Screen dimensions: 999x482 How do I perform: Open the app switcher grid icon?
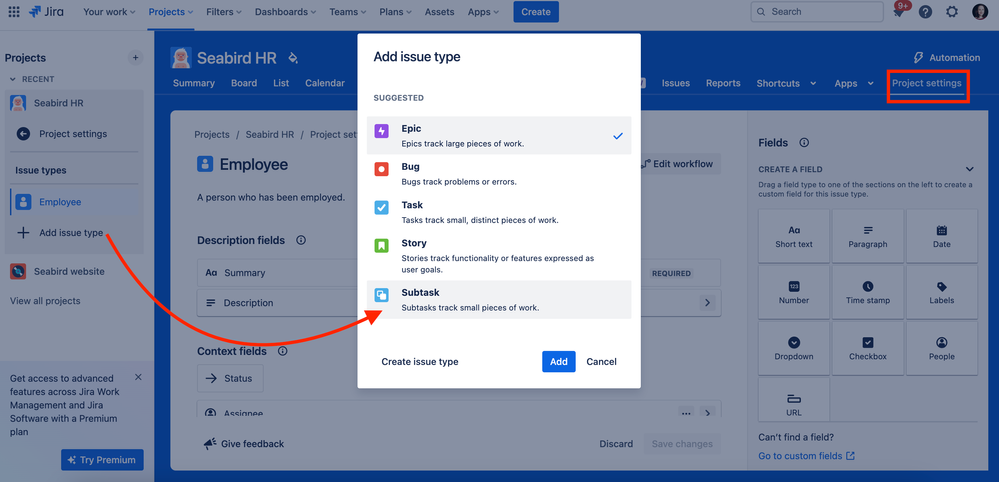13,12
